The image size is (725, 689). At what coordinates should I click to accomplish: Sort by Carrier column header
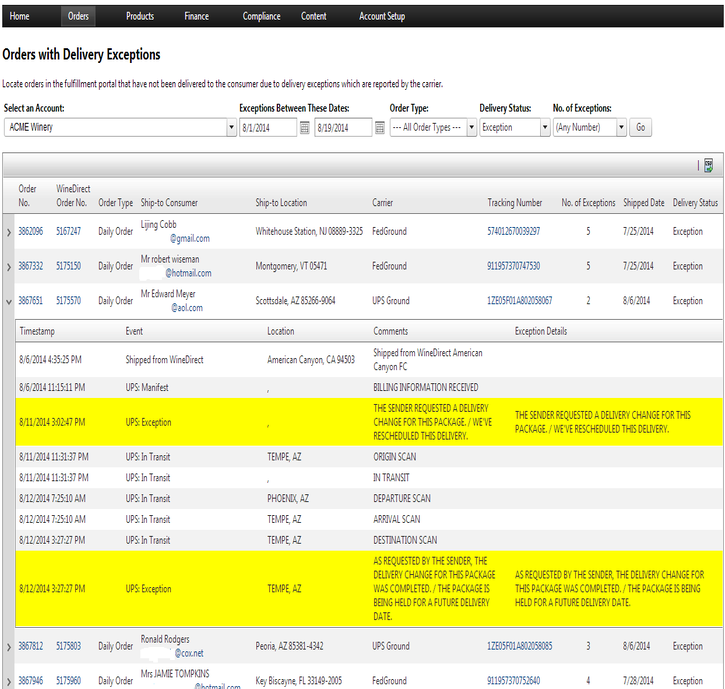click(382, 203)
